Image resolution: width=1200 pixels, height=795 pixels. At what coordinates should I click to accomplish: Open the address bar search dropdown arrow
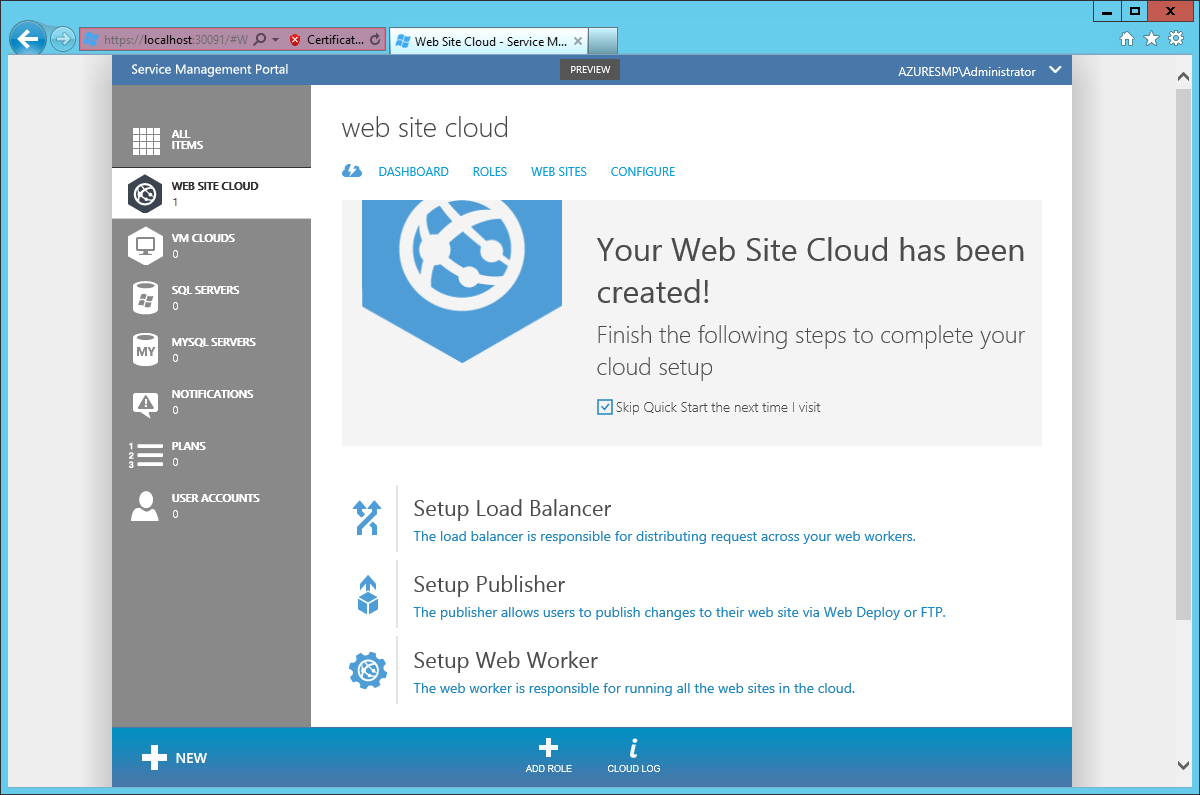[275, 40]
